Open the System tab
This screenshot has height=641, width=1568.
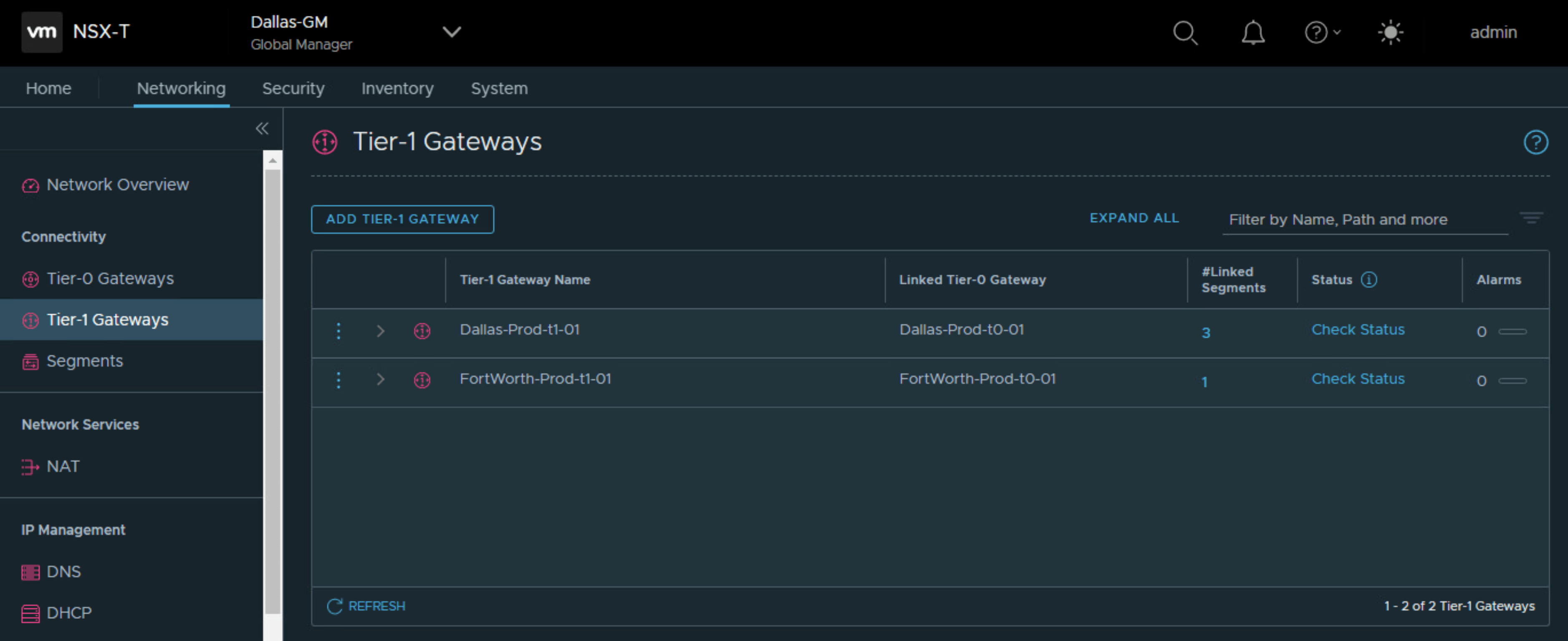pyautogui.click(x=498, y=88)
